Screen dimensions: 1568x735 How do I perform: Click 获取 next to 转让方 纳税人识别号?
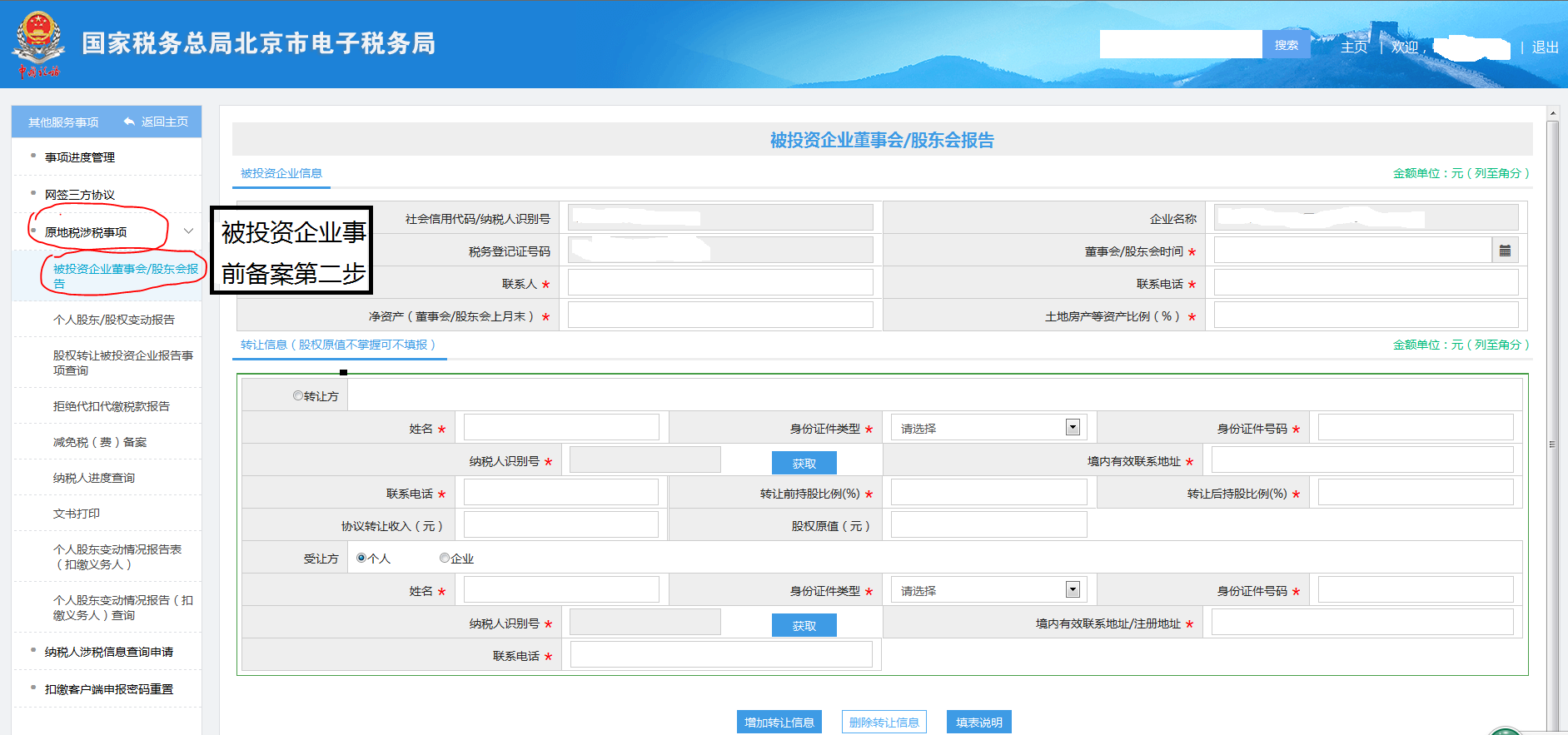coord(804,463)
